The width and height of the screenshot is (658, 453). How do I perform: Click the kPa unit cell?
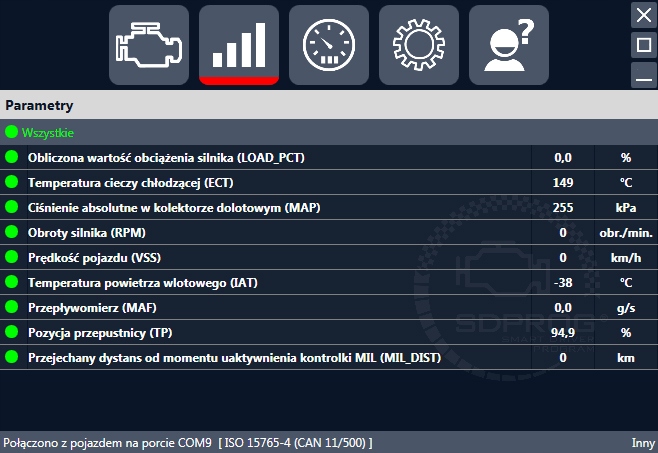tap(626, 207)
